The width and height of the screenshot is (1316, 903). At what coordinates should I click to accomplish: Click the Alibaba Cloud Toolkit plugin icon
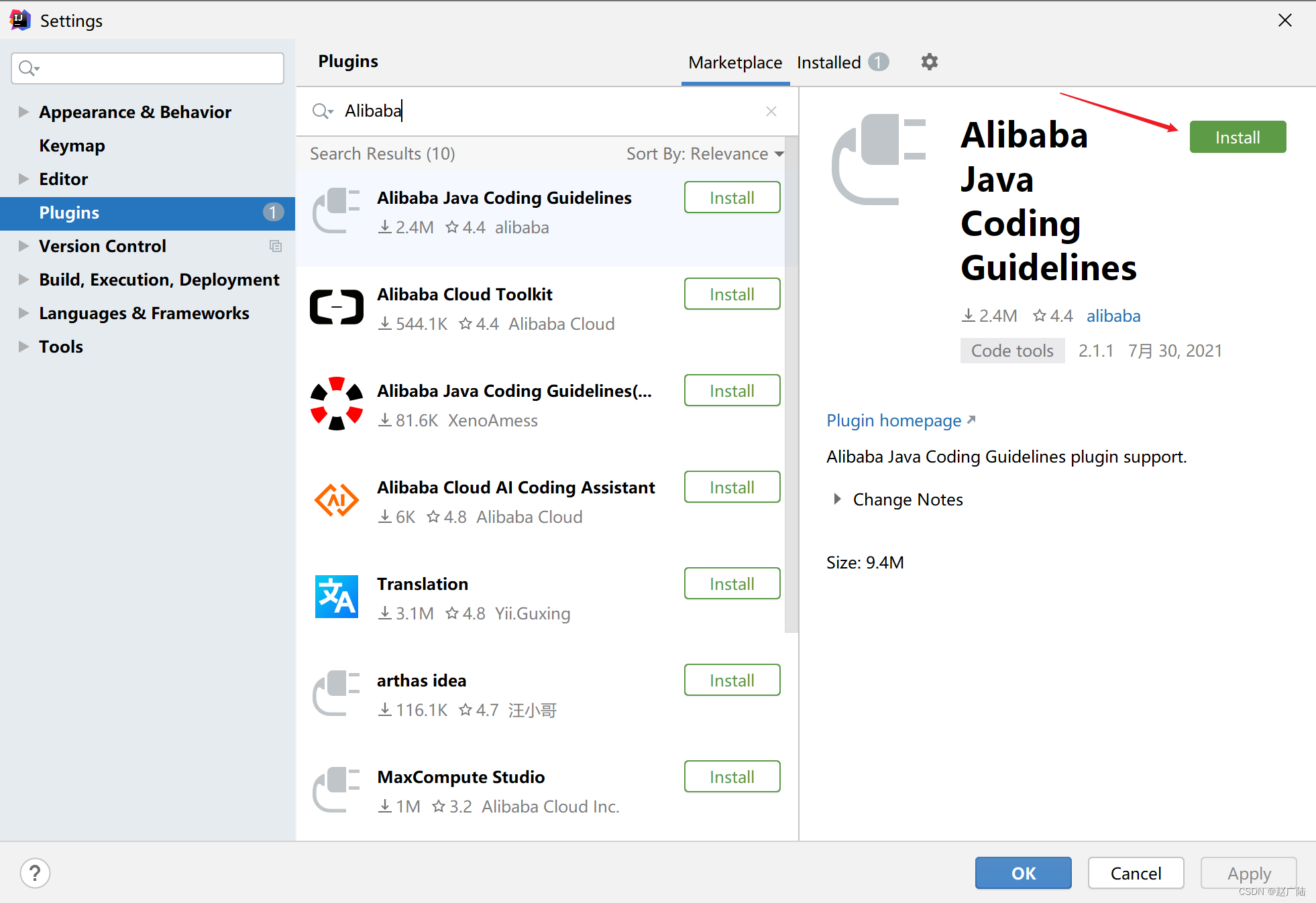click(x=337, y=308)
